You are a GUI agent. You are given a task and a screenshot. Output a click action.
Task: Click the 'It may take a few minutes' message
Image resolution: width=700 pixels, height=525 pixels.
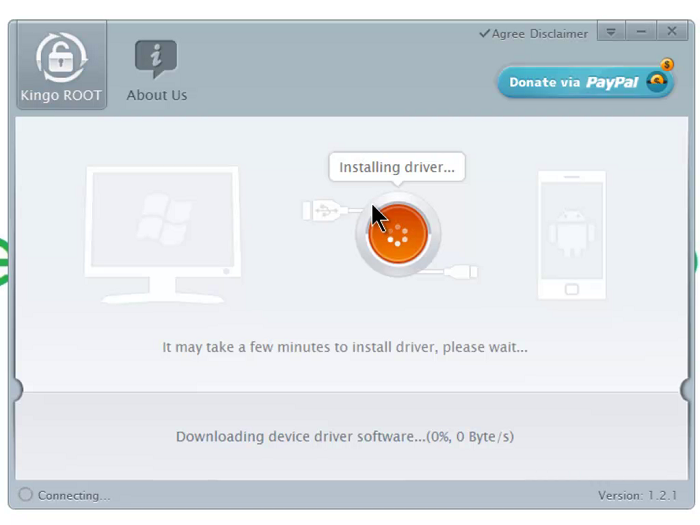pos(344,347)
